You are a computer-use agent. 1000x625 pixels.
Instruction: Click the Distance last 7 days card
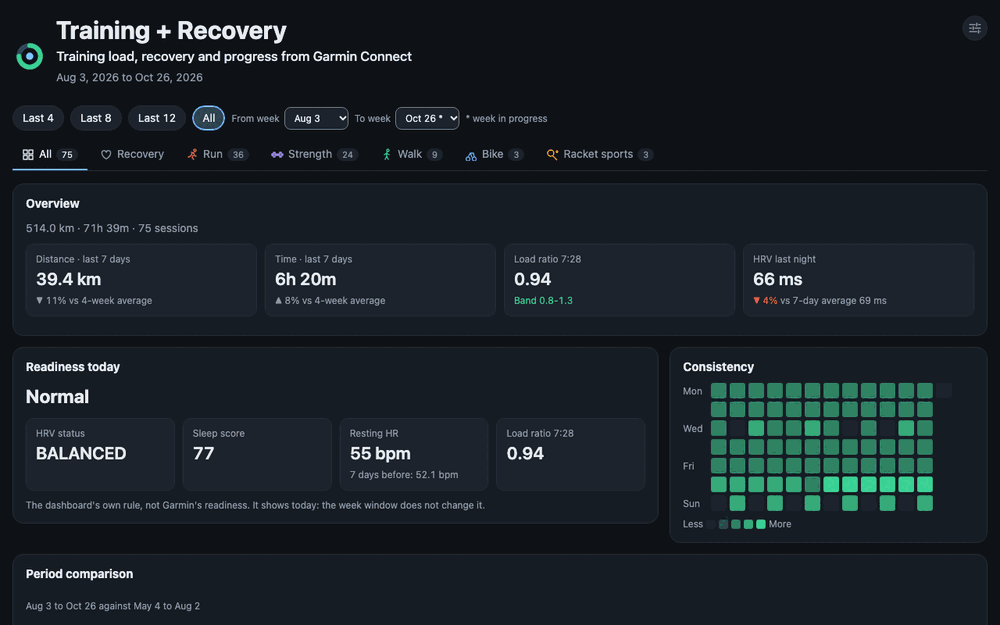[141, 280]
